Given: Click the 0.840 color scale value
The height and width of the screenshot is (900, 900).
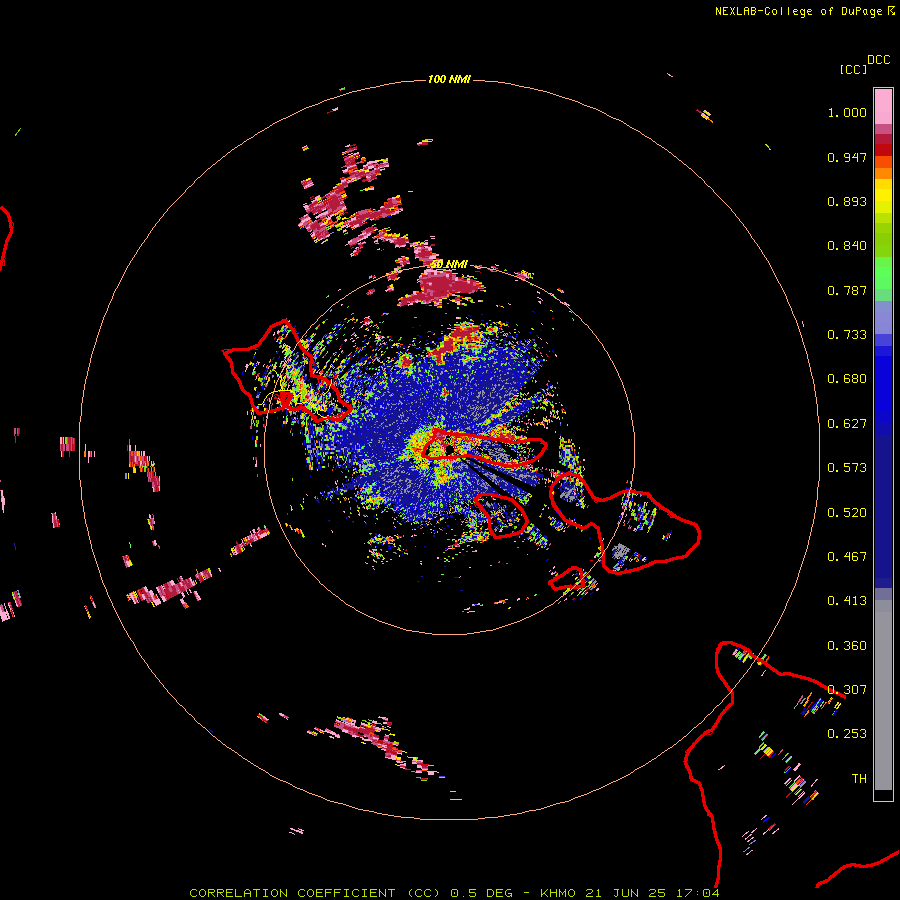Looking at the screenshot, I should point(847,246).
